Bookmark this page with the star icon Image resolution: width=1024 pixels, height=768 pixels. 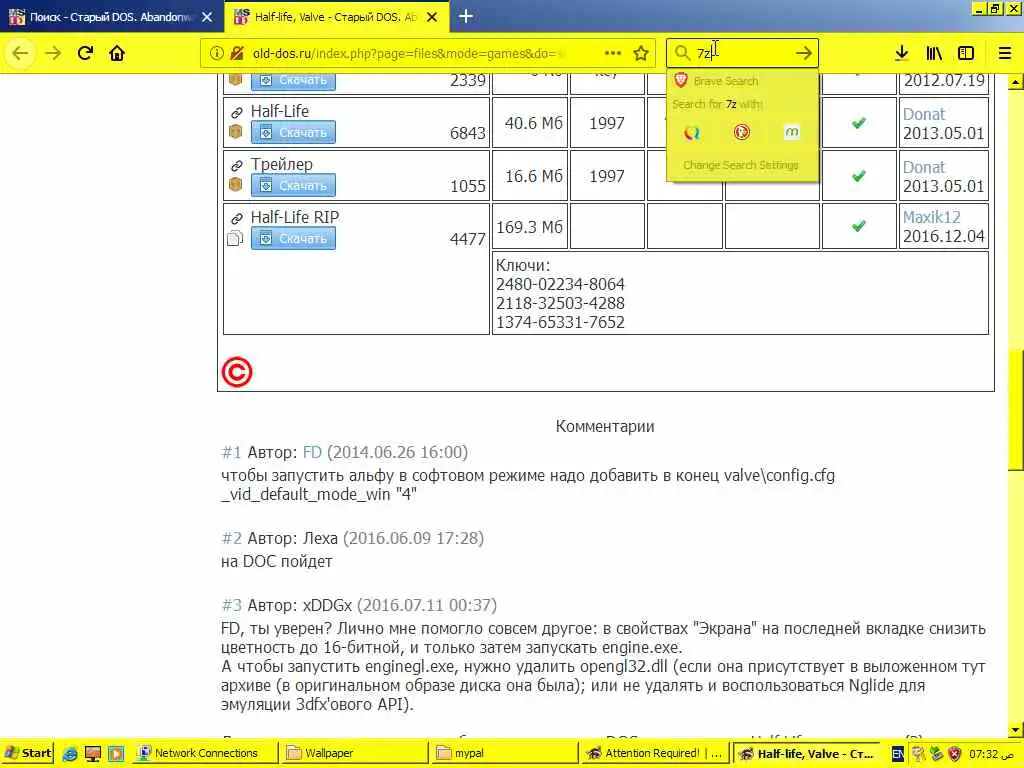click(641, 54)
